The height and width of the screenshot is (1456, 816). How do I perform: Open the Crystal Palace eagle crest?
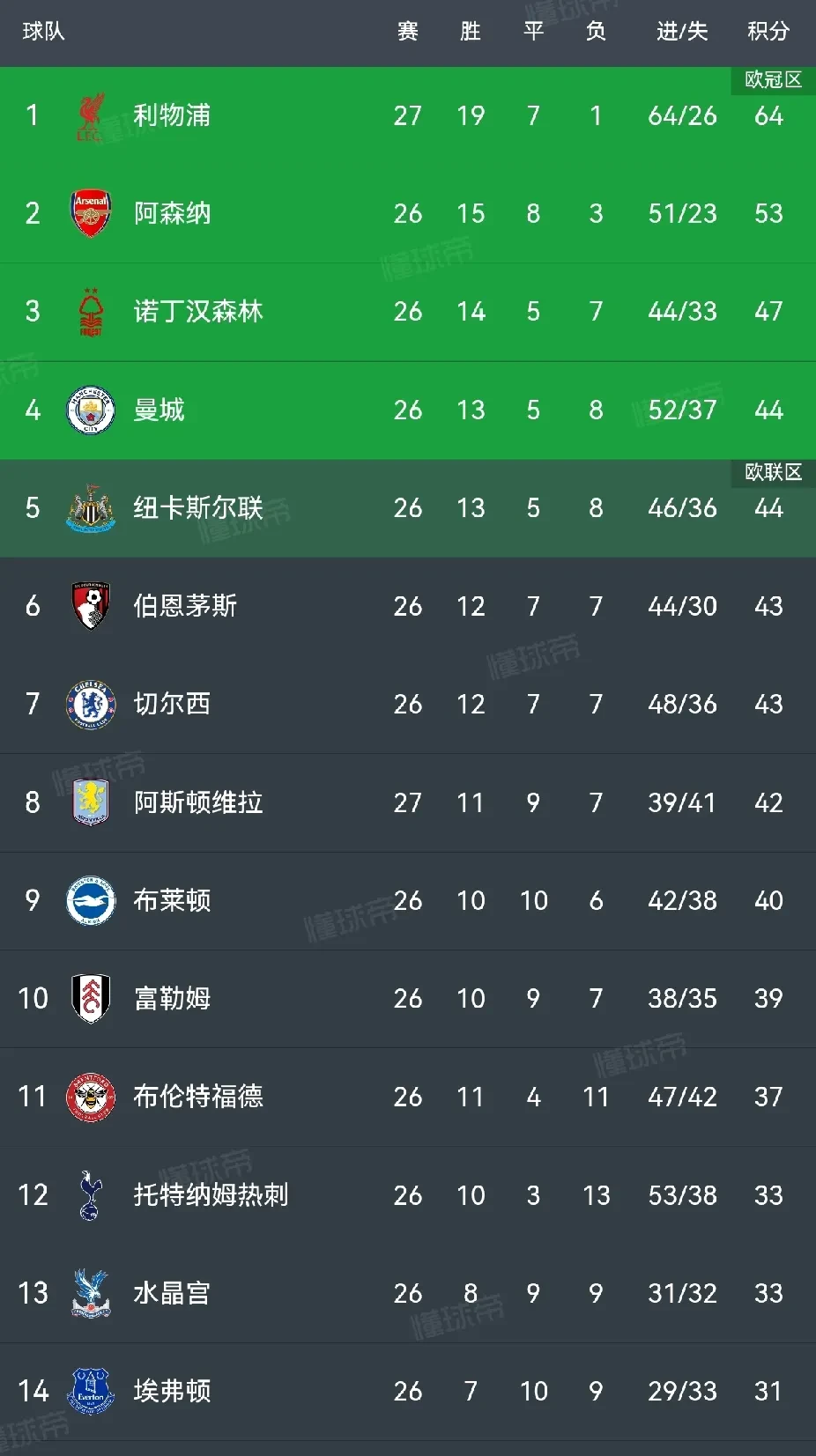click(x=89, y=1292)
